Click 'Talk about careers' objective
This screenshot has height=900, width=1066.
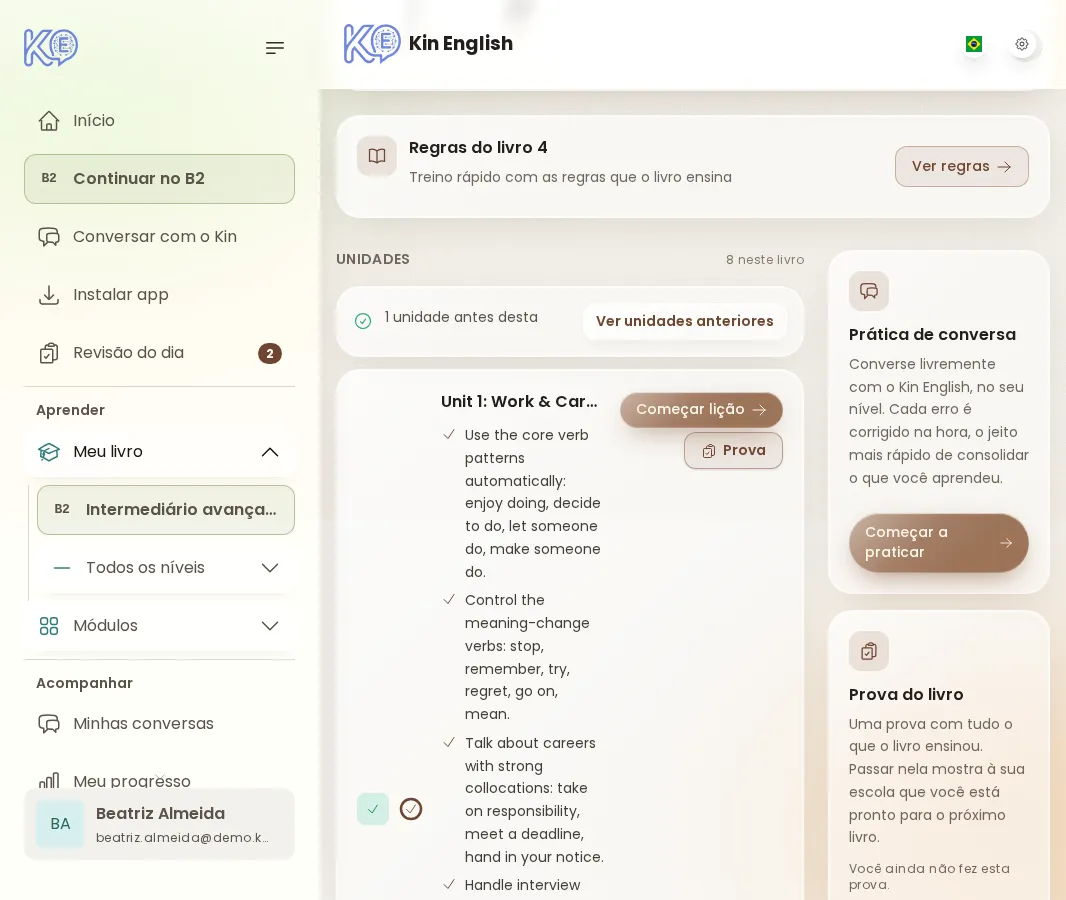point(534,799)
